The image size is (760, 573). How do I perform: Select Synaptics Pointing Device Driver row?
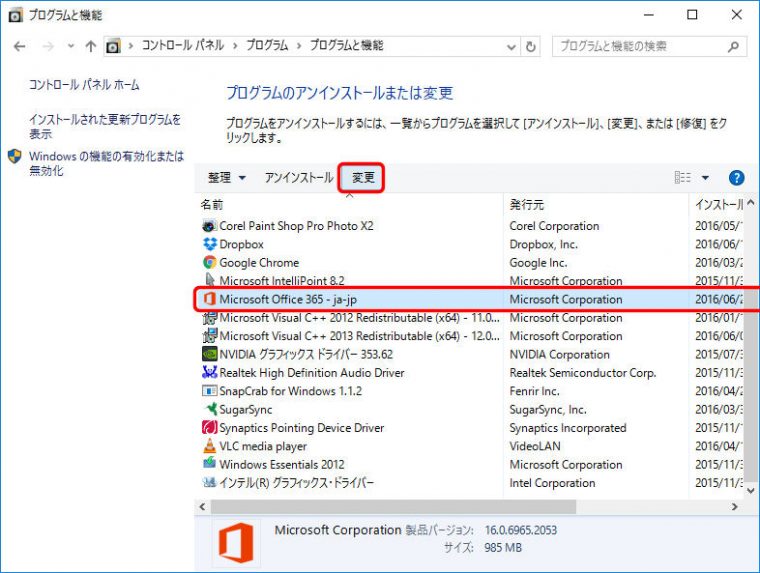click(469, 428)
